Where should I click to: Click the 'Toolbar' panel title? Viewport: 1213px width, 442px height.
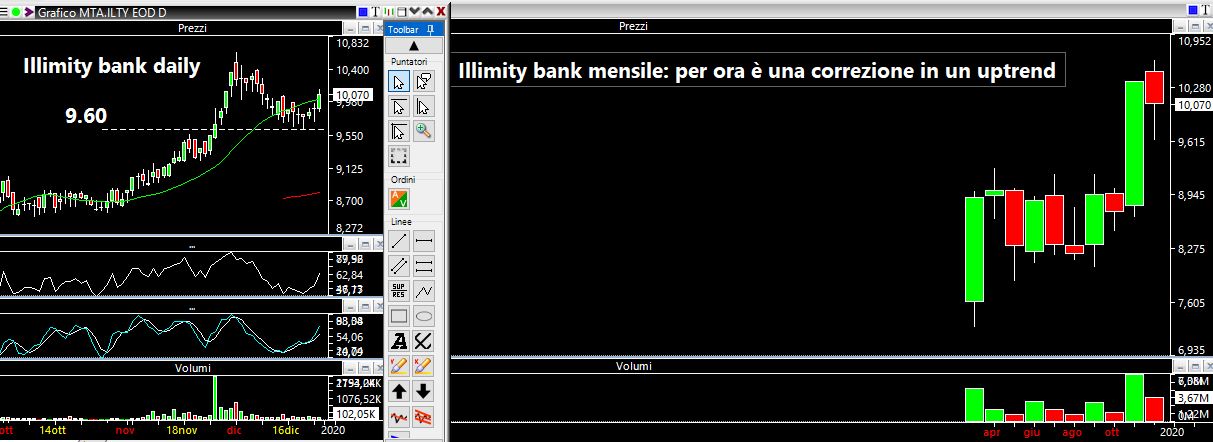click(403, 30)
